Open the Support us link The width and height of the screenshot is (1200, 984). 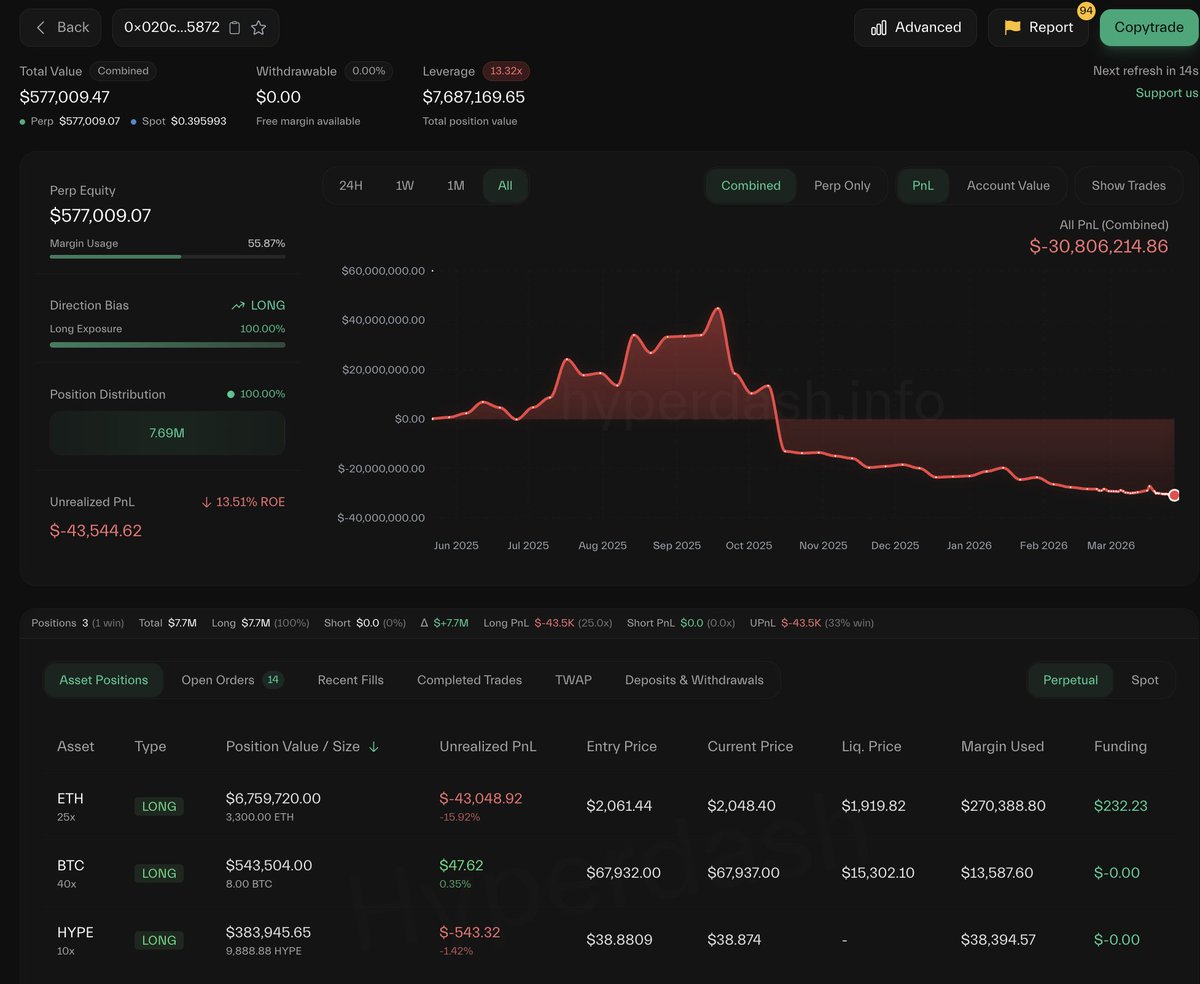tap(1166, 93)
